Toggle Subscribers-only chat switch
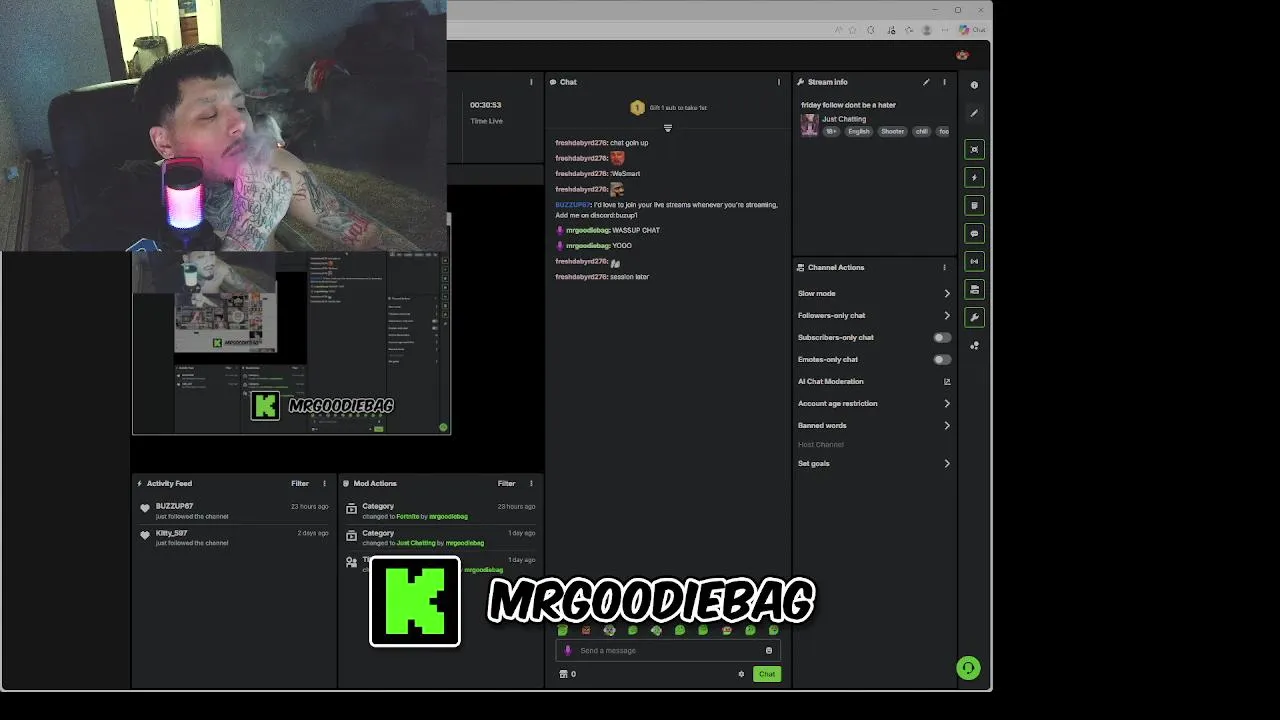The image size is (1280, 720). [x=942, y=337]
